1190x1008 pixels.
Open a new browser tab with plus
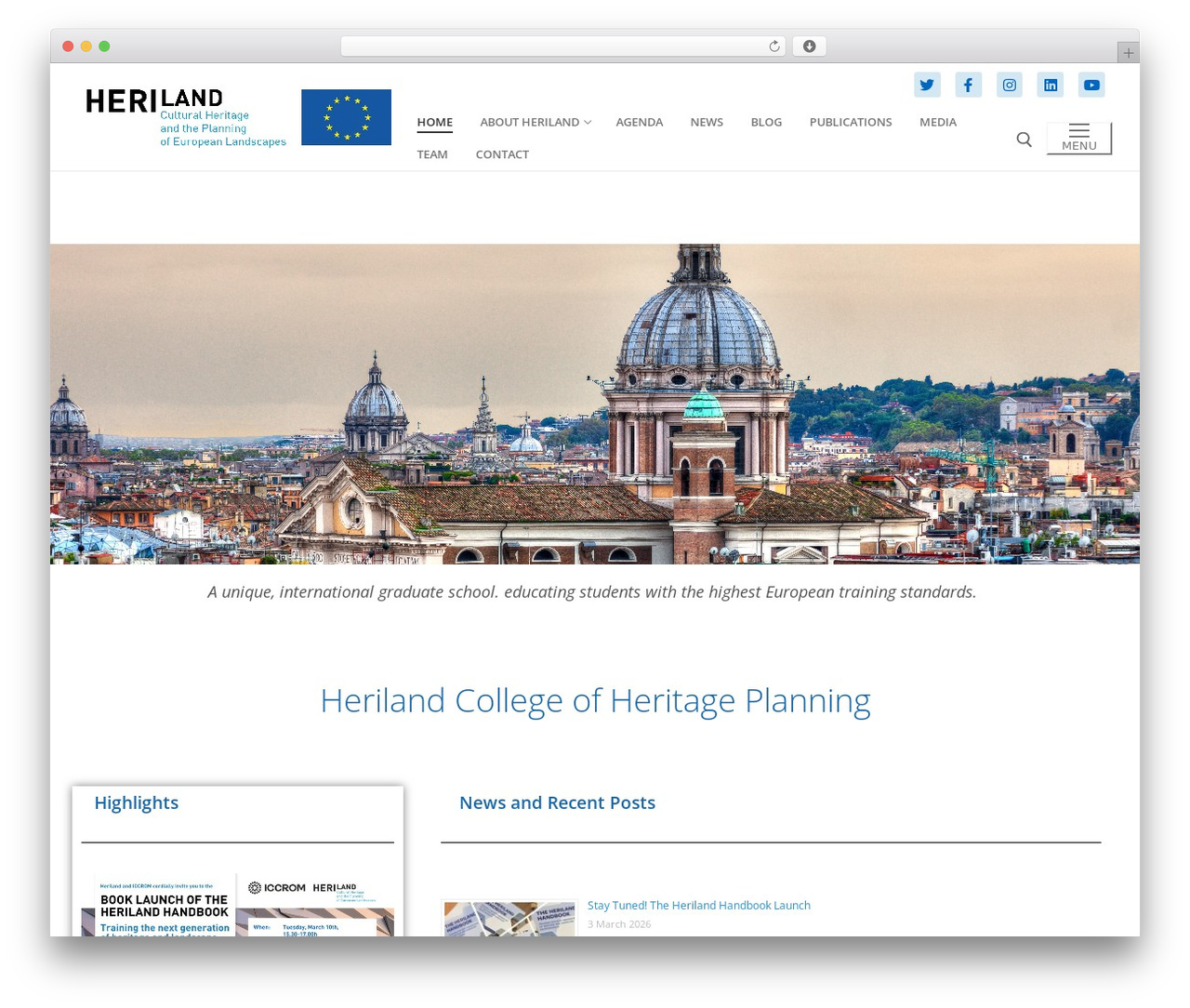pyautogui.click(x=1128, y=53)
